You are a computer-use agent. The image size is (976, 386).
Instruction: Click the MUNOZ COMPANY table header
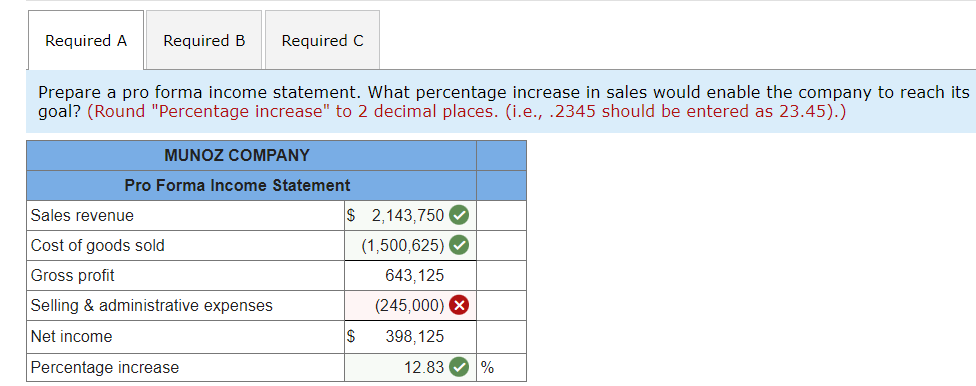(x=237, y=155)
